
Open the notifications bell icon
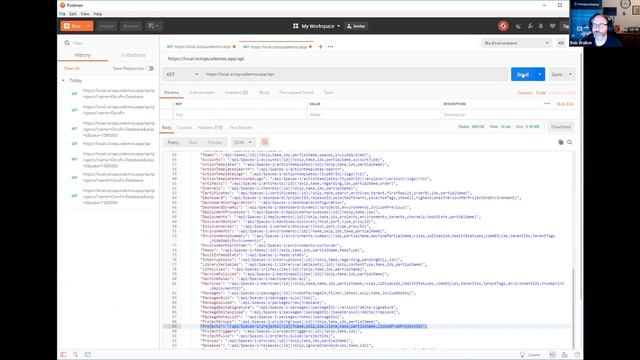(x=541, y=26)
